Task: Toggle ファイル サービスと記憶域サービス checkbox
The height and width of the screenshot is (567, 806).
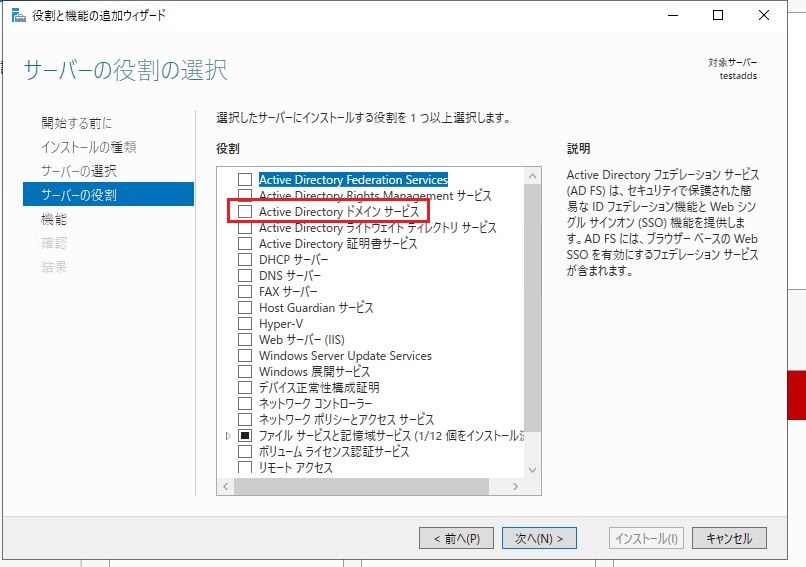Action: point(245,435)
